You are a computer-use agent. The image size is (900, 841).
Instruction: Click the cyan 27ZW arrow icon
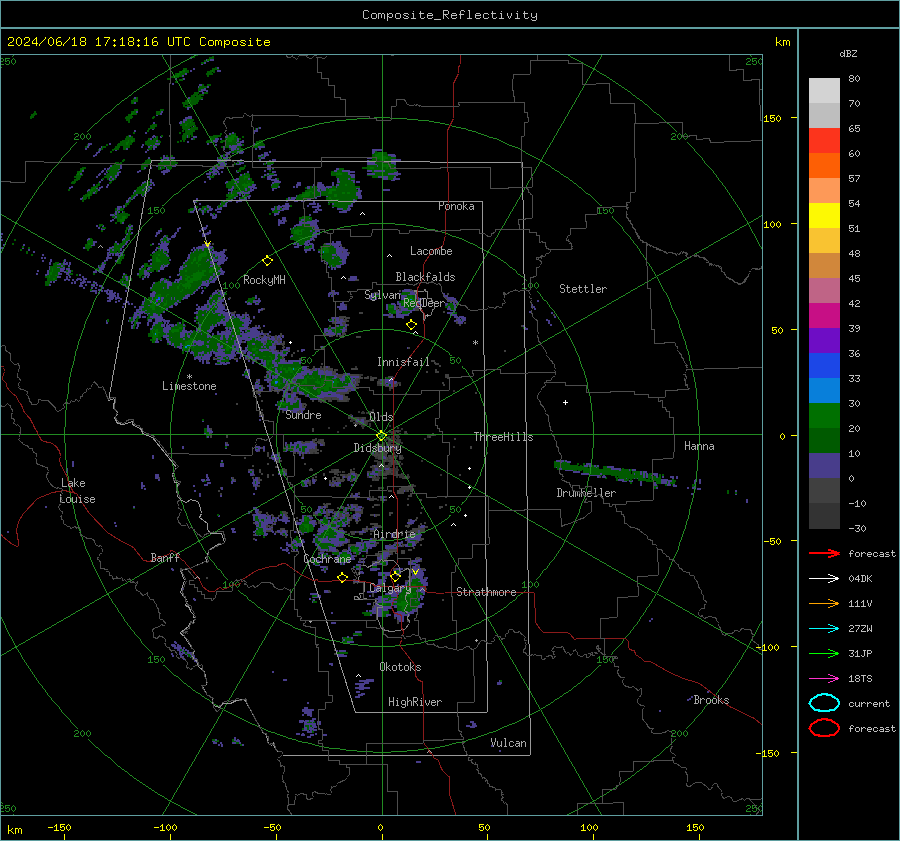coord(824,629)
